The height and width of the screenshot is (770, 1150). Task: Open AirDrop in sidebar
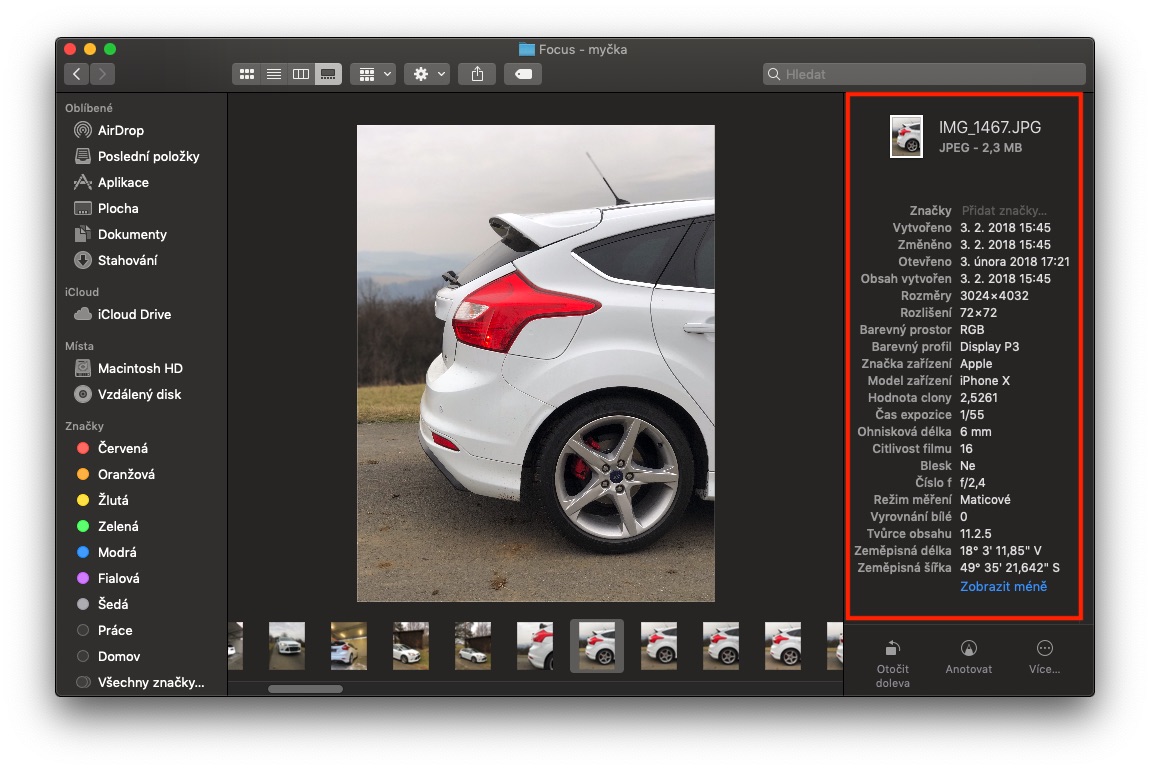pos(120,130)
